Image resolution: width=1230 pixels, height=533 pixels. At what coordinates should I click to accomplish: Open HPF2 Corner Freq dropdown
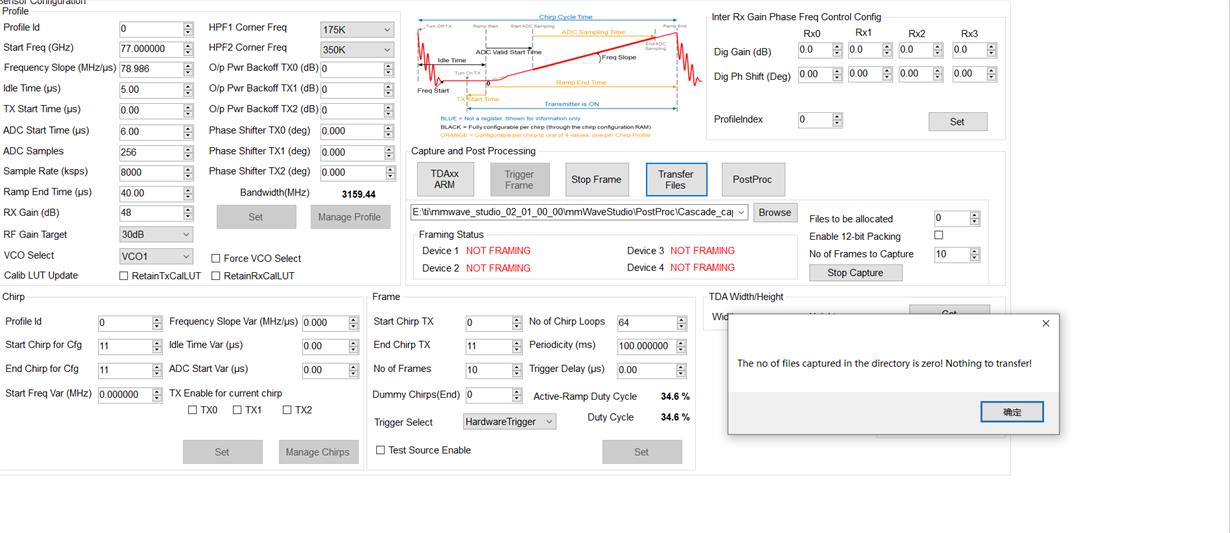pyautogui.click(x=357, y=49)
